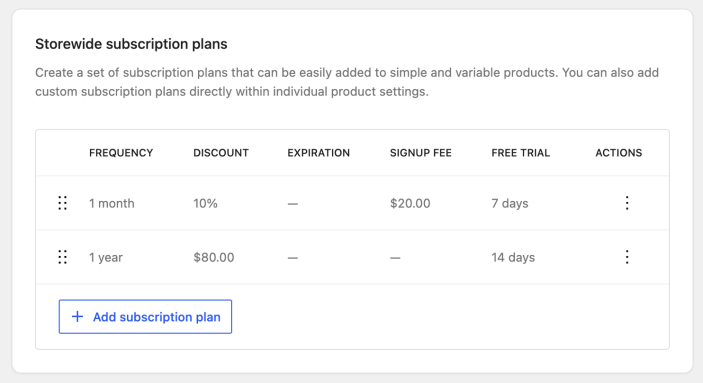Image resolution: width=703 pixels, height=383 pixels.
Task: Click plus icon on Add subscription plan
Action: pyautogui.click(x=78, y=317)
